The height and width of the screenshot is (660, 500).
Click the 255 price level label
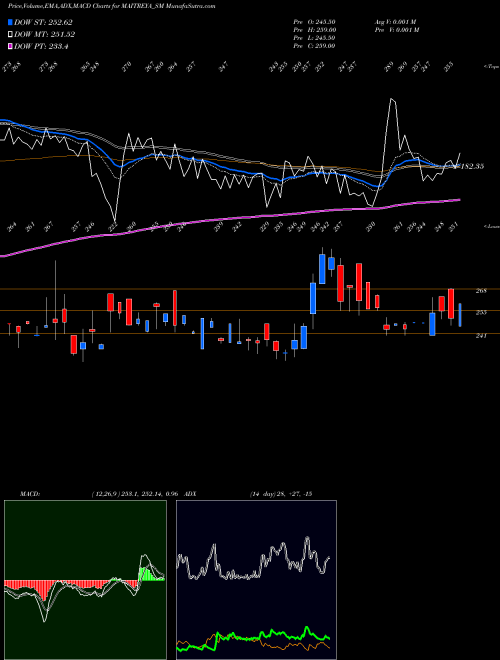[481, 312]
